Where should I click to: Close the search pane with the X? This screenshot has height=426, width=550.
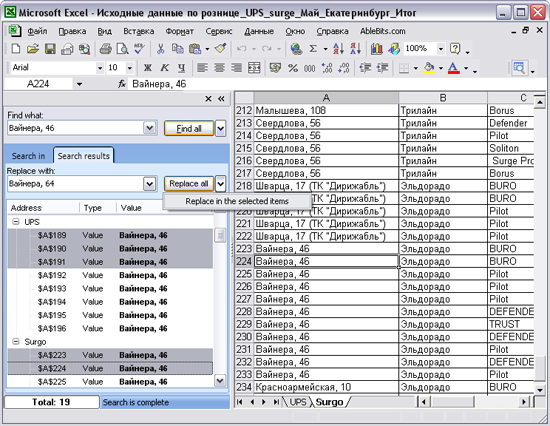pos(208,99)
